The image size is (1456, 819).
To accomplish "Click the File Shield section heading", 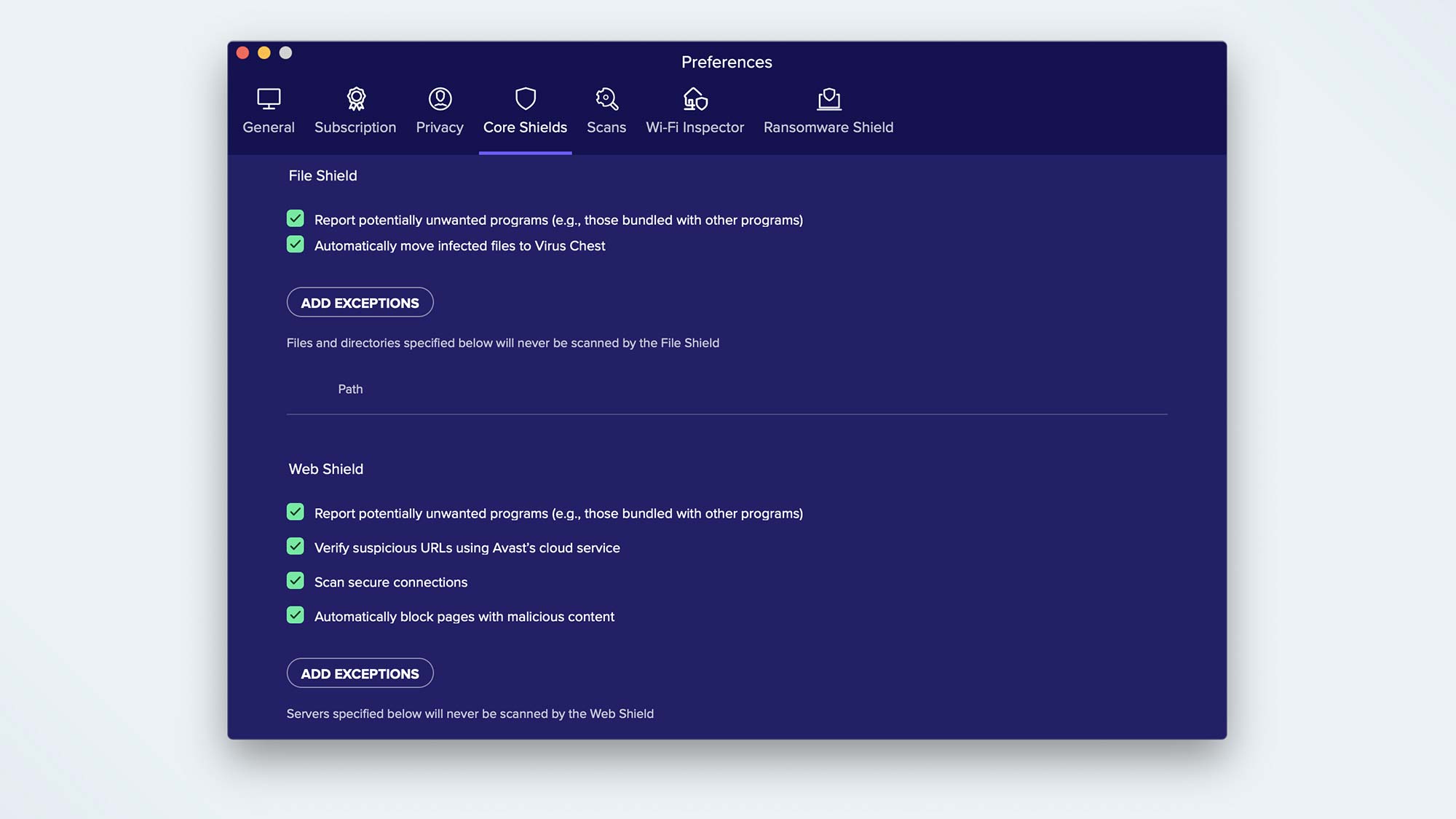I will pyautogui.click(x=323, y=175).
